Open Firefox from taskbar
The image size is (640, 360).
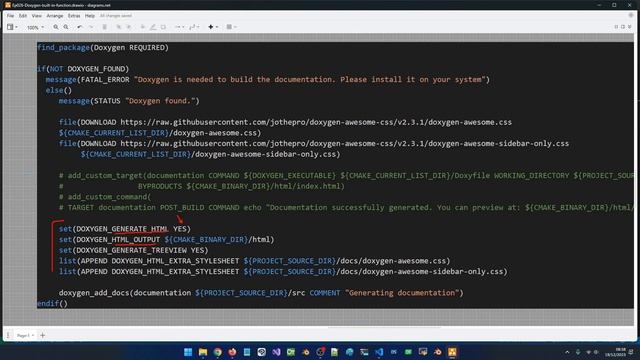point(232,352)
